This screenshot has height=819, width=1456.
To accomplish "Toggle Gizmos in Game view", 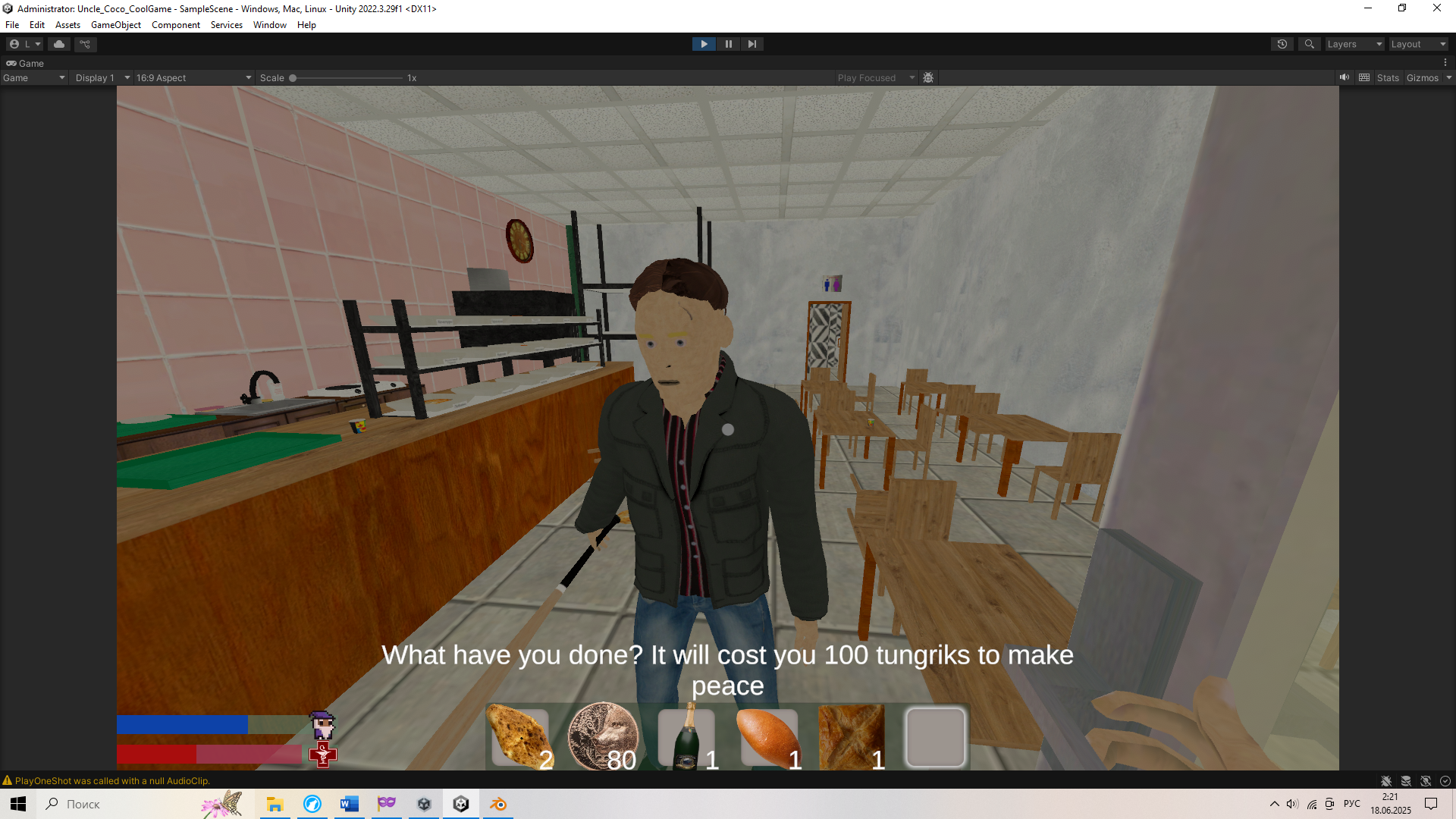I will click(x=1422, y=77).
